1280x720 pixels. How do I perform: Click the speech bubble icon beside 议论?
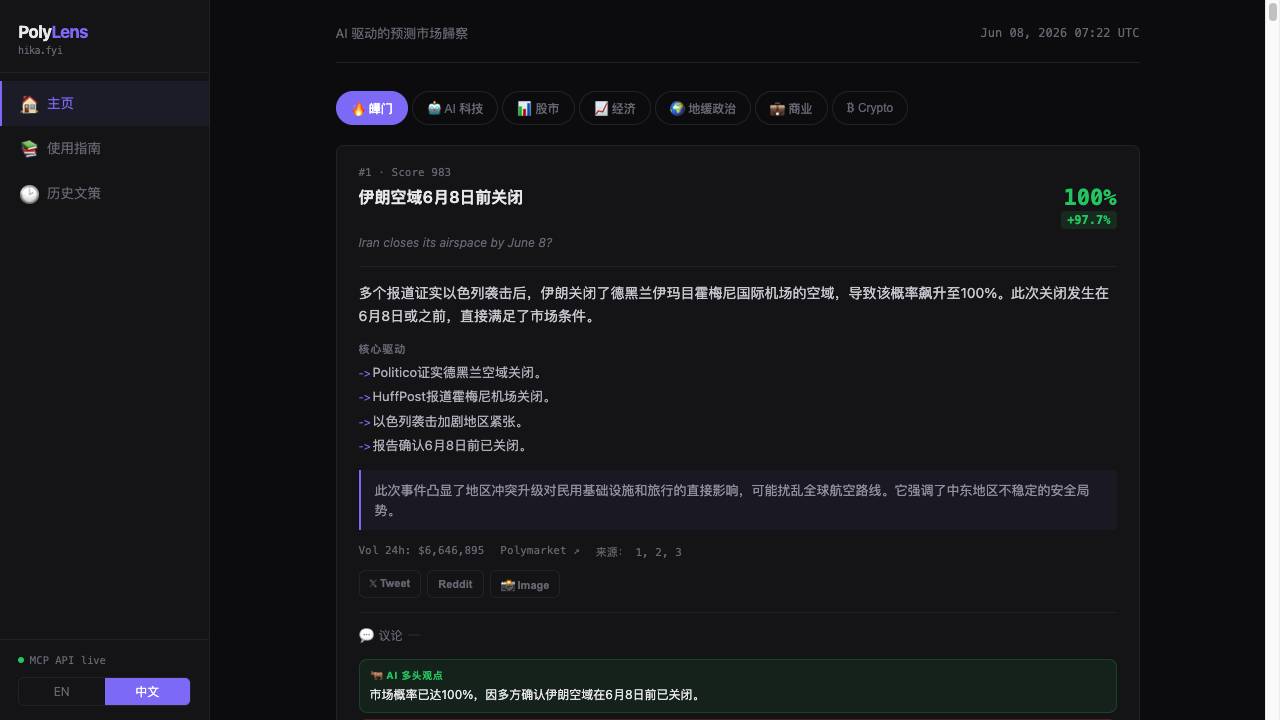366,636
